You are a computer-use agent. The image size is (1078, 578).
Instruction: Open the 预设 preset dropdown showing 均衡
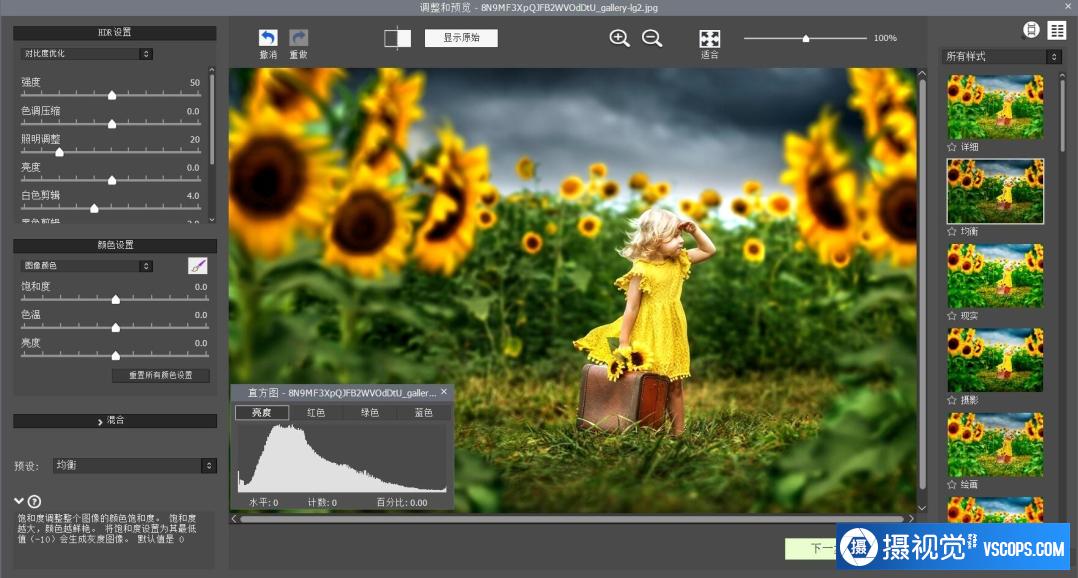135,465
